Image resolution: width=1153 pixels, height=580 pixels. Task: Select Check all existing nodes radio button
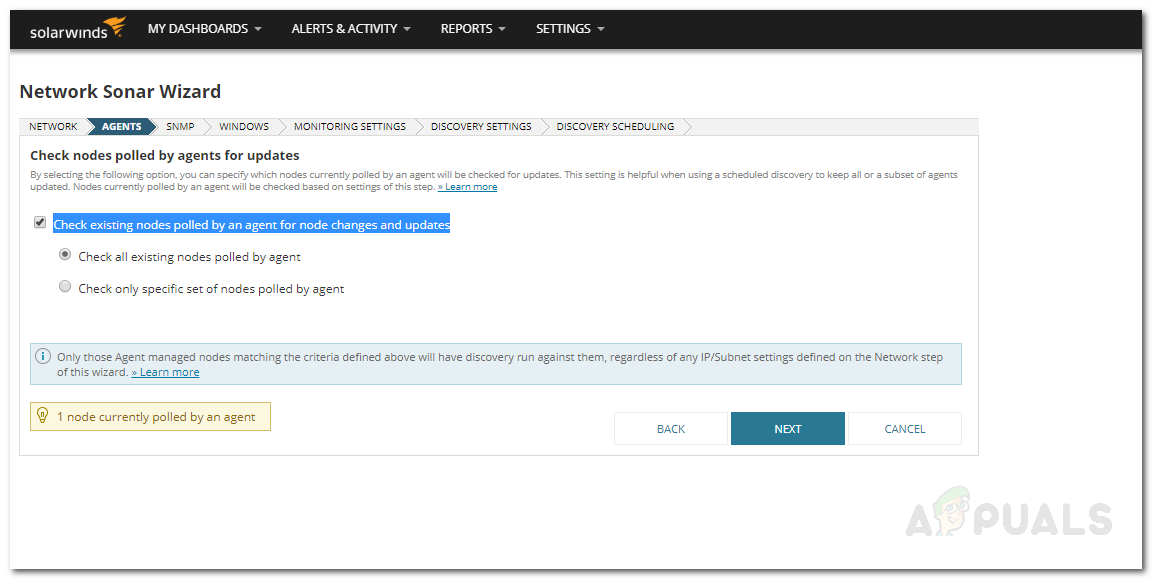pos(65,256)
